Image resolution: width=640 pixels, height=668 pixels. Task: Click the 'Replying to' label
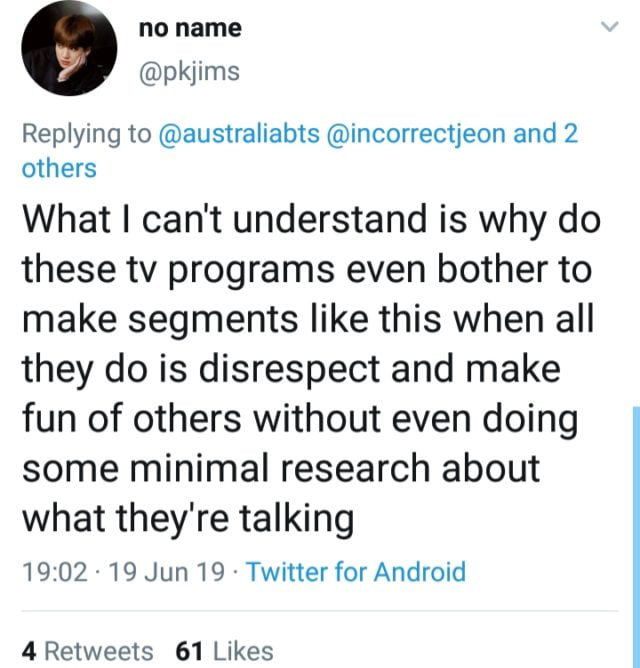(86, 135)
